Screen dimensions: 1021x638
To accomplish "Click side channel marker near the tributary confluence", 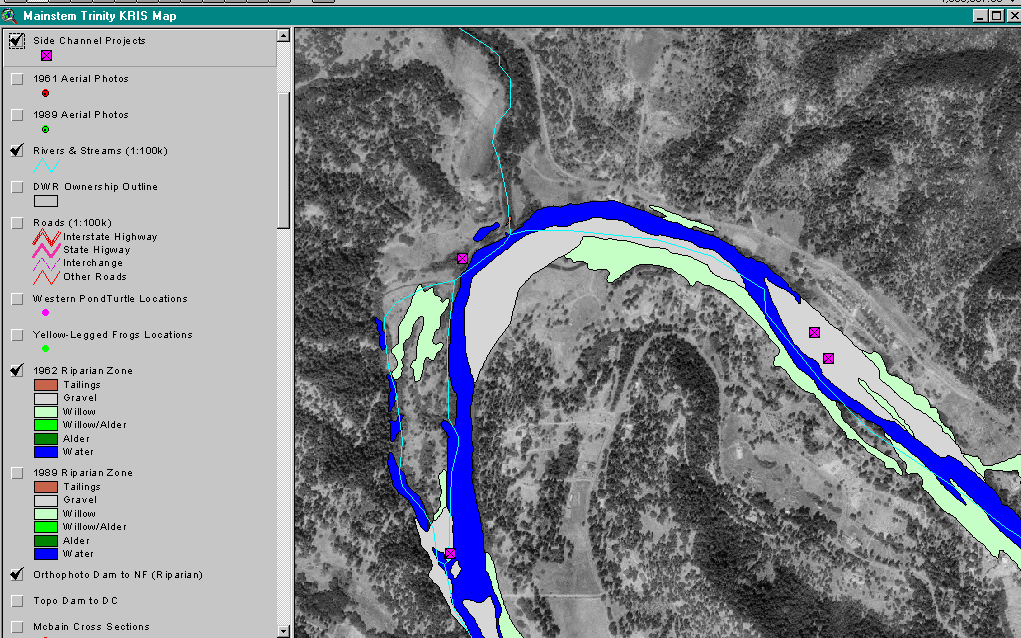I will click(x=462, y=258).
